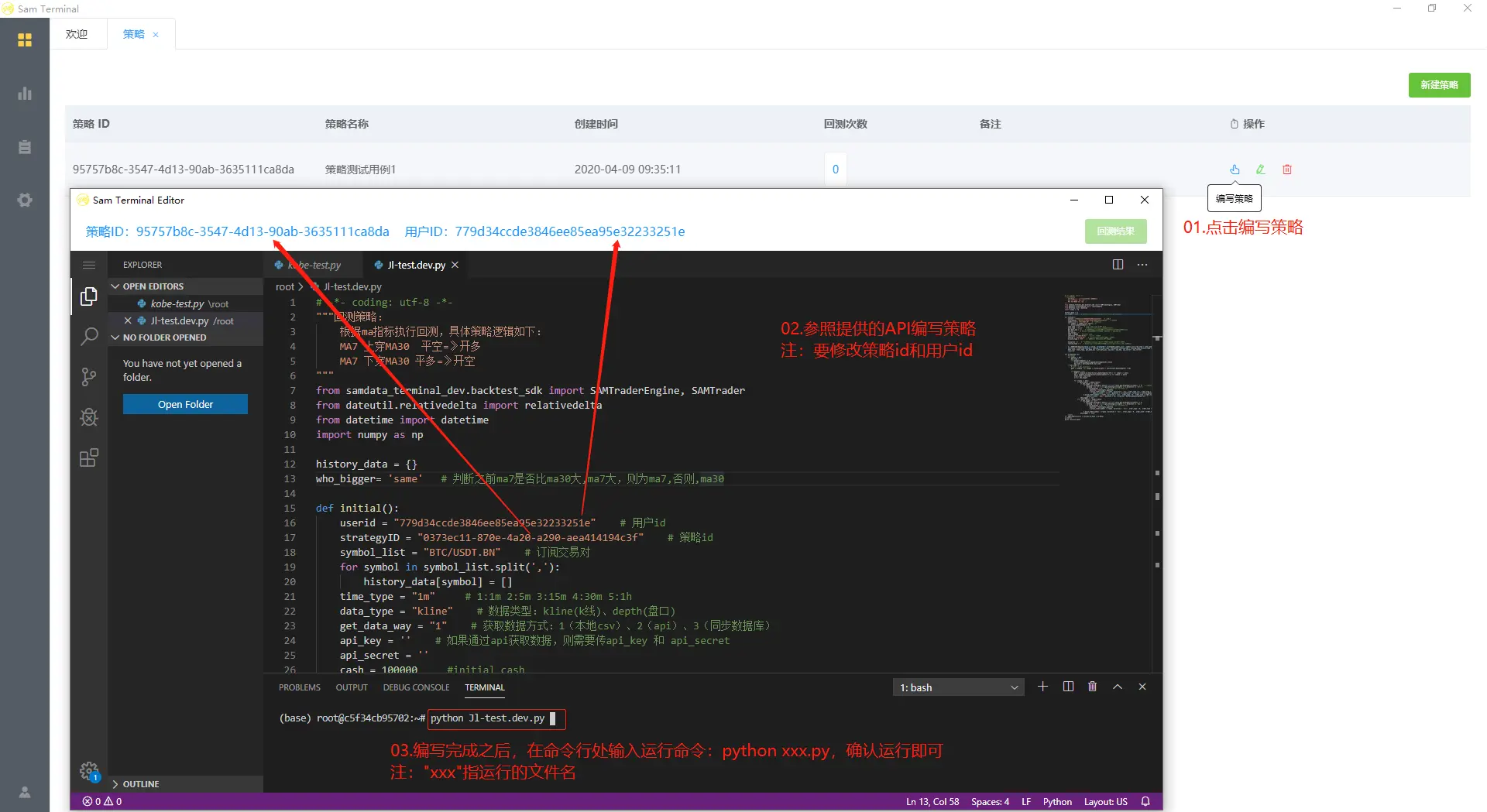
Task: Click the terminal command input line
Action: click(496, 718)
